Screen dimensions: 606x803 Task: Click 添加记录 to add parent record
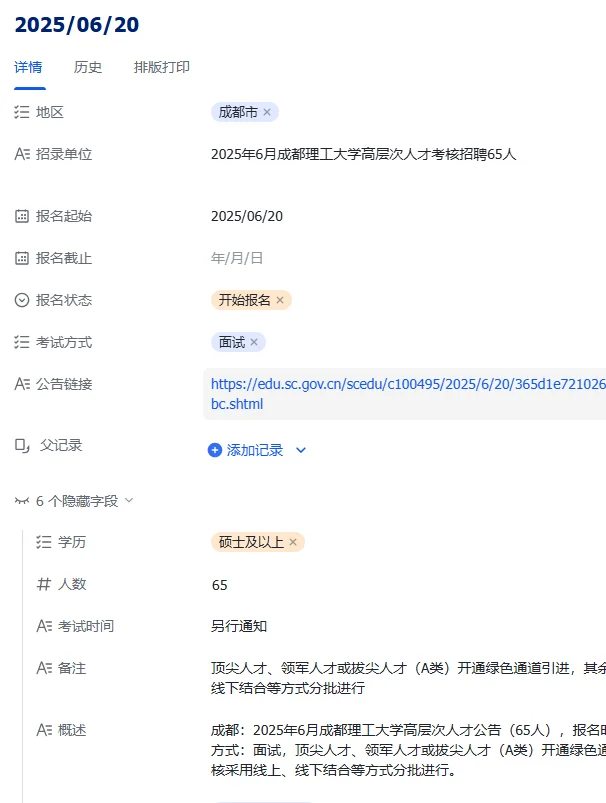[255, 450]
